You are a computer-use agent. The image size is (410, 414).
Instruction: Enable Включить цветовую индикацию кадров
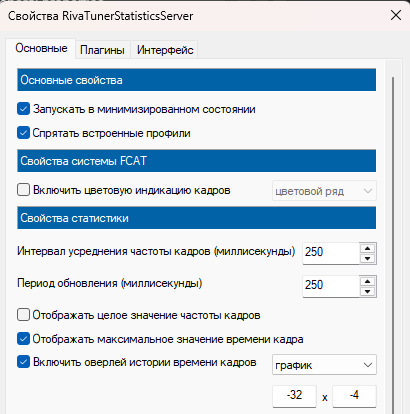(23, 190)
